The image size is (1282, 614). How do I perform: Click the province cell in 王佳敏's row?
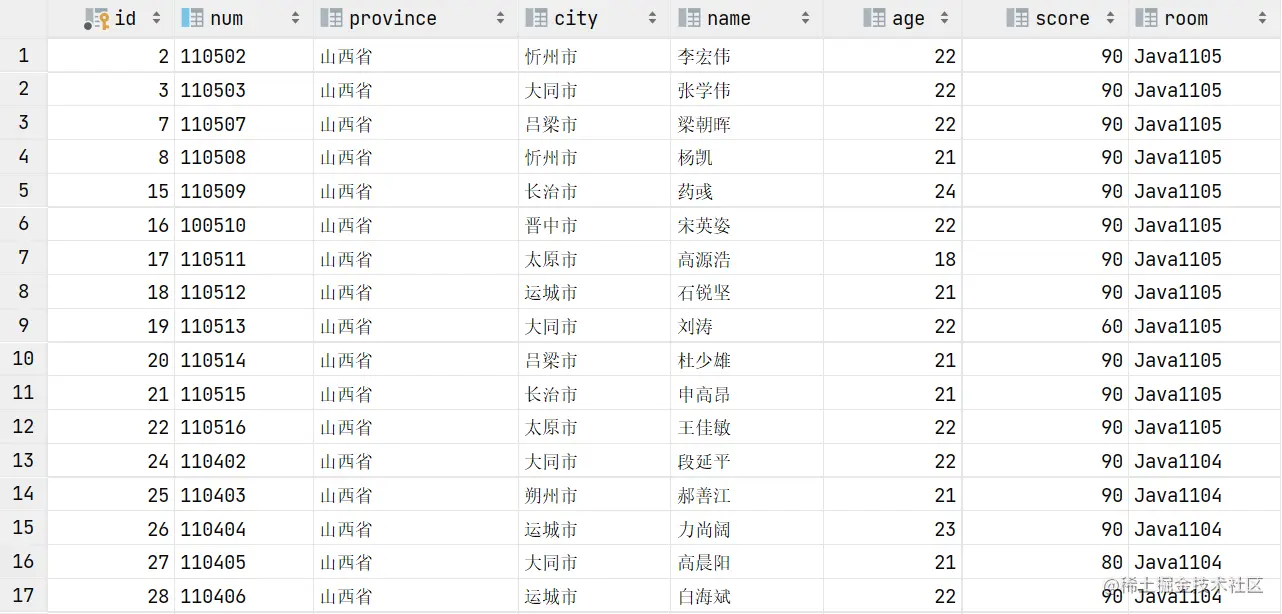click(x=346, y=428)
